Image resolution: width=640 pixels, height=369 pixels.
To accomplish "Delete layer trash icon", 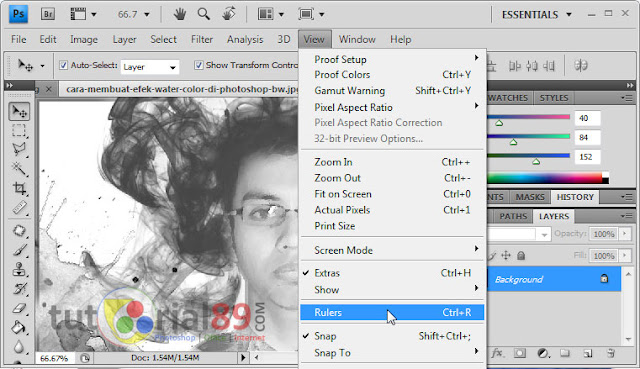I will pos(611,353).
